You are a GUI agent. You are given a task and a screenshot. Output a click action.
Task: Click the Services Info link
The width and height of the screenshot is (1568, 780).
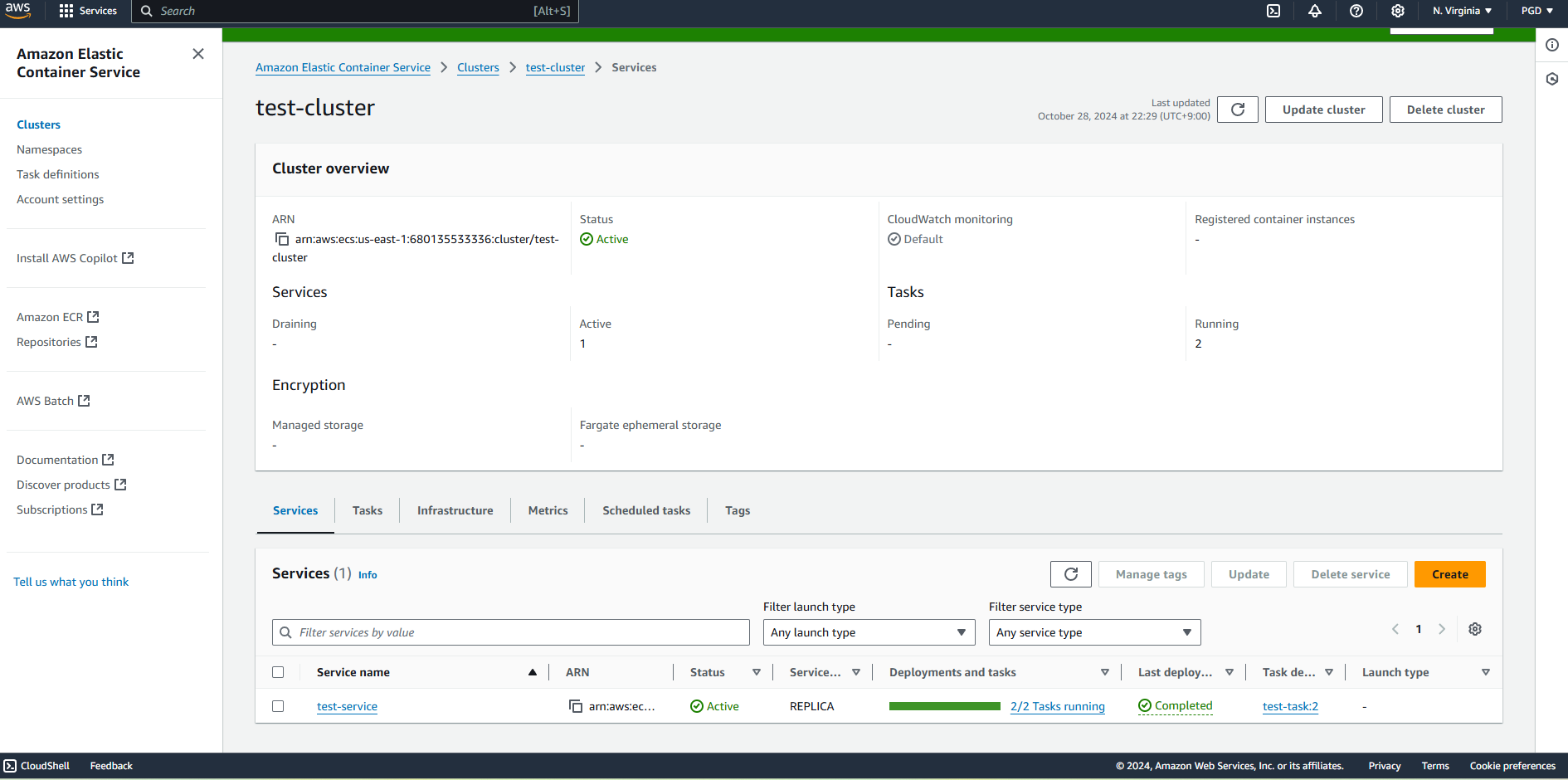368,575
